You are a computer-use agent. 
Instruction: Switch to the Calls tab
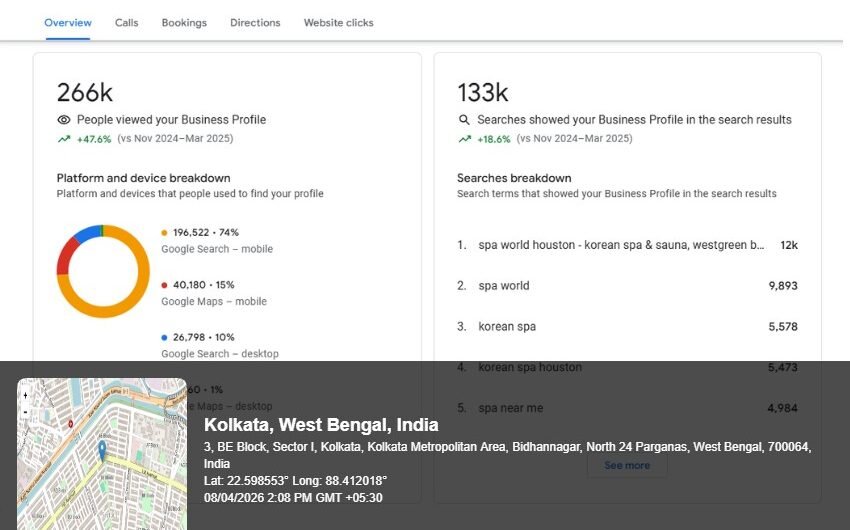[x=126, y=23]
